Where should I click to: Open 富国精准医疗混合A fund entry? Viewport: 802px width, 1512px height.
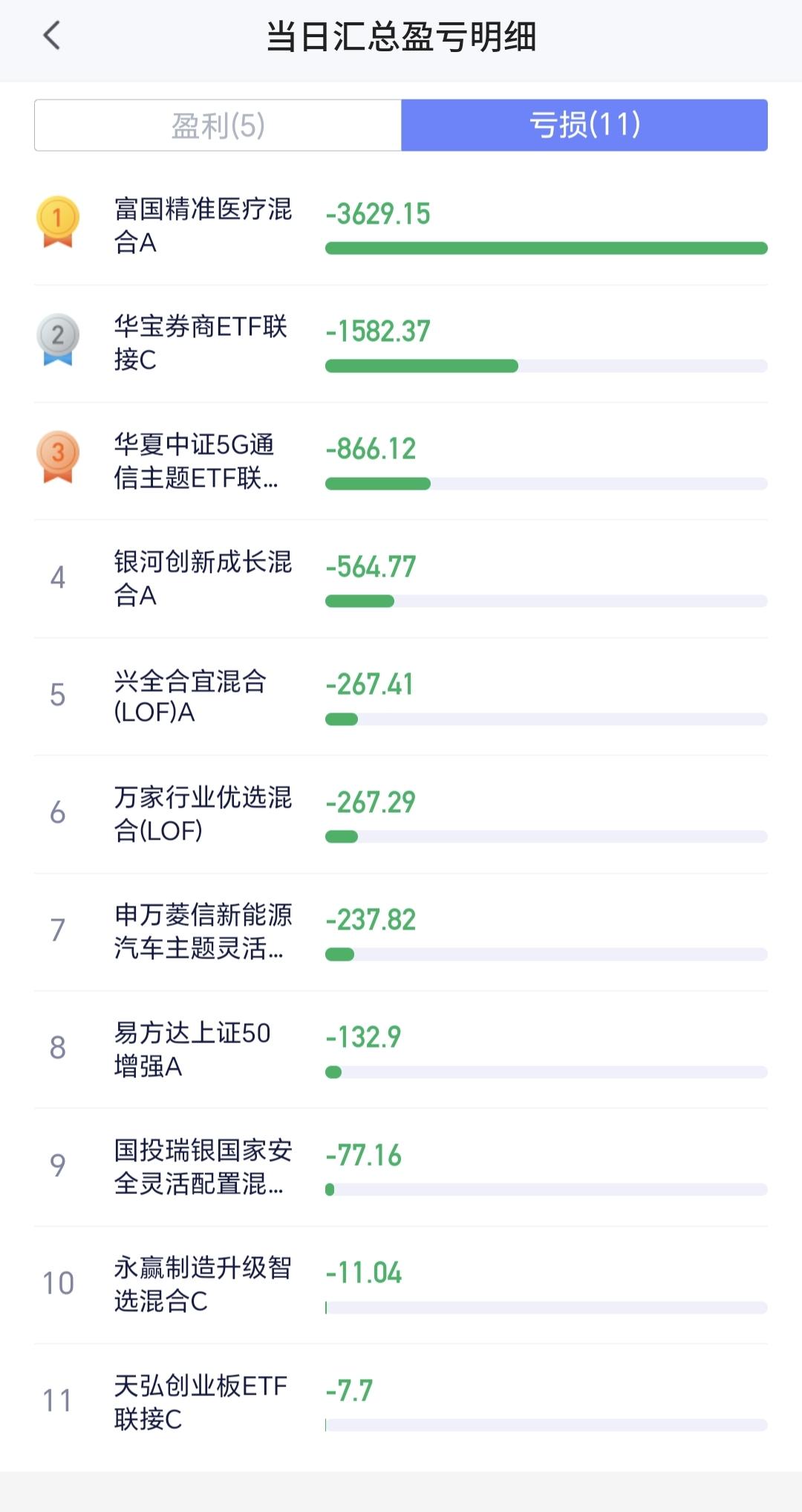click(x=401, y=226)
